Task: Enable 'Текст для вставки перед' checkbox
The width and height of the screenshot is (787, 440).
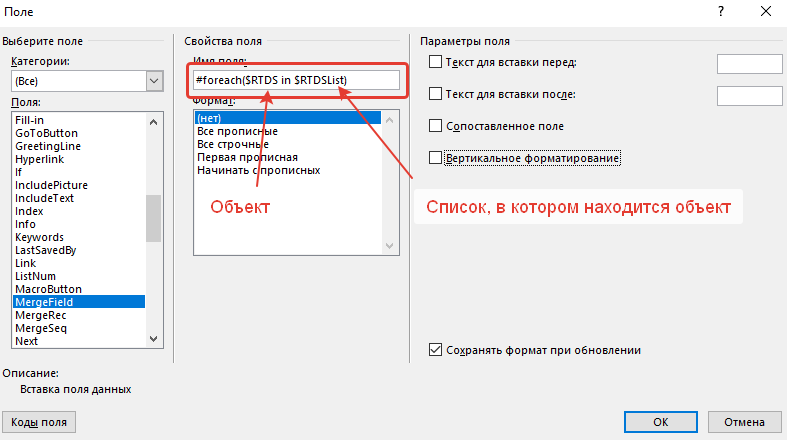Action: pyautogui.click(x=435, y=63)
